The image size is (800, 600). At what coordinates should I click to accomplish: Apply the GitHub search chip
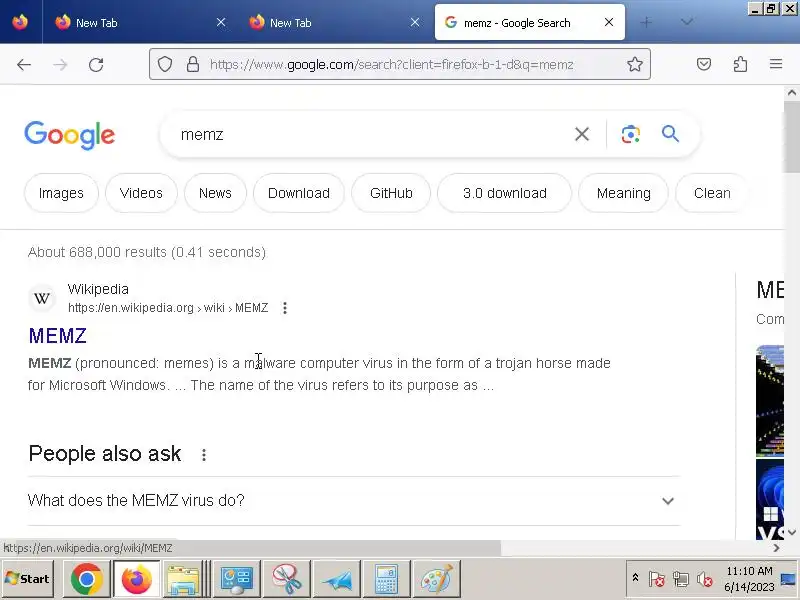pos(391,193)
